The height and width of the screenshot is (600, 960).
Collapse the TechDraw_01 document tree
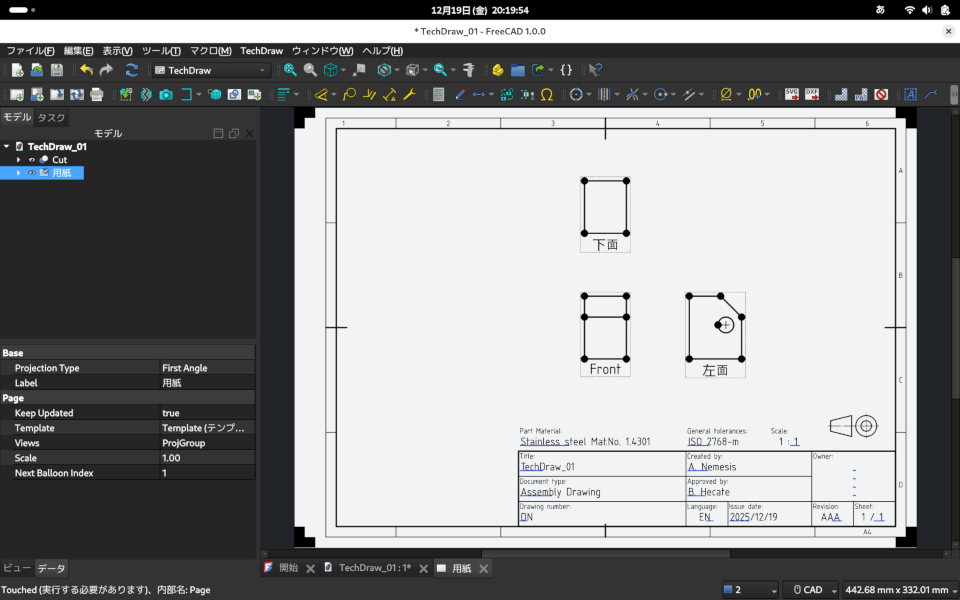pos(7,146)
